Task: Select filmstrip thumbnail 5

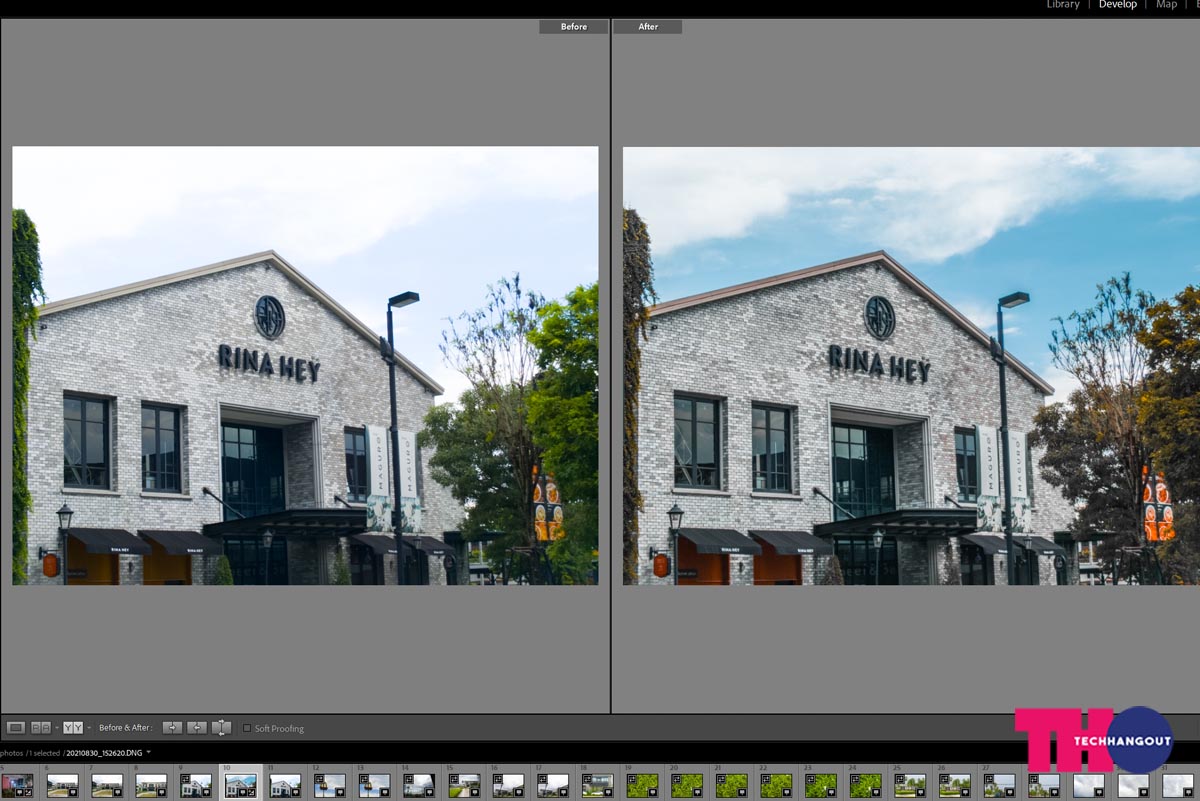Action: [x=17, y=785]
